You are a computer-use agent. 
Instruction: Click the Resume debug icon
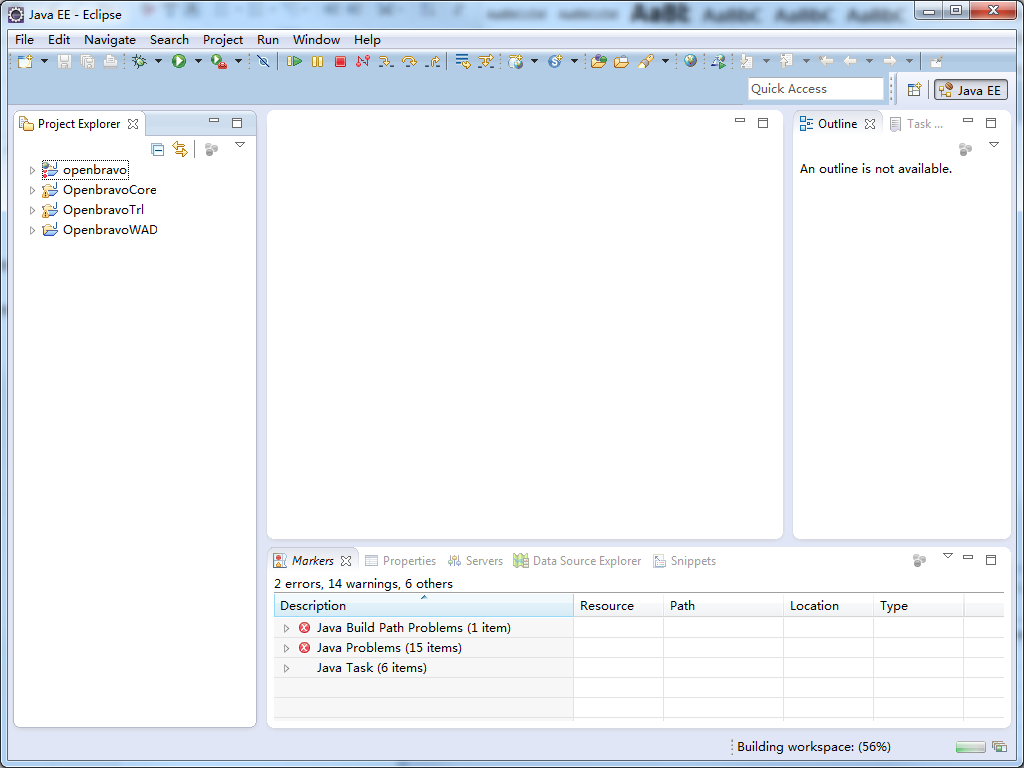tap(295, 61)
